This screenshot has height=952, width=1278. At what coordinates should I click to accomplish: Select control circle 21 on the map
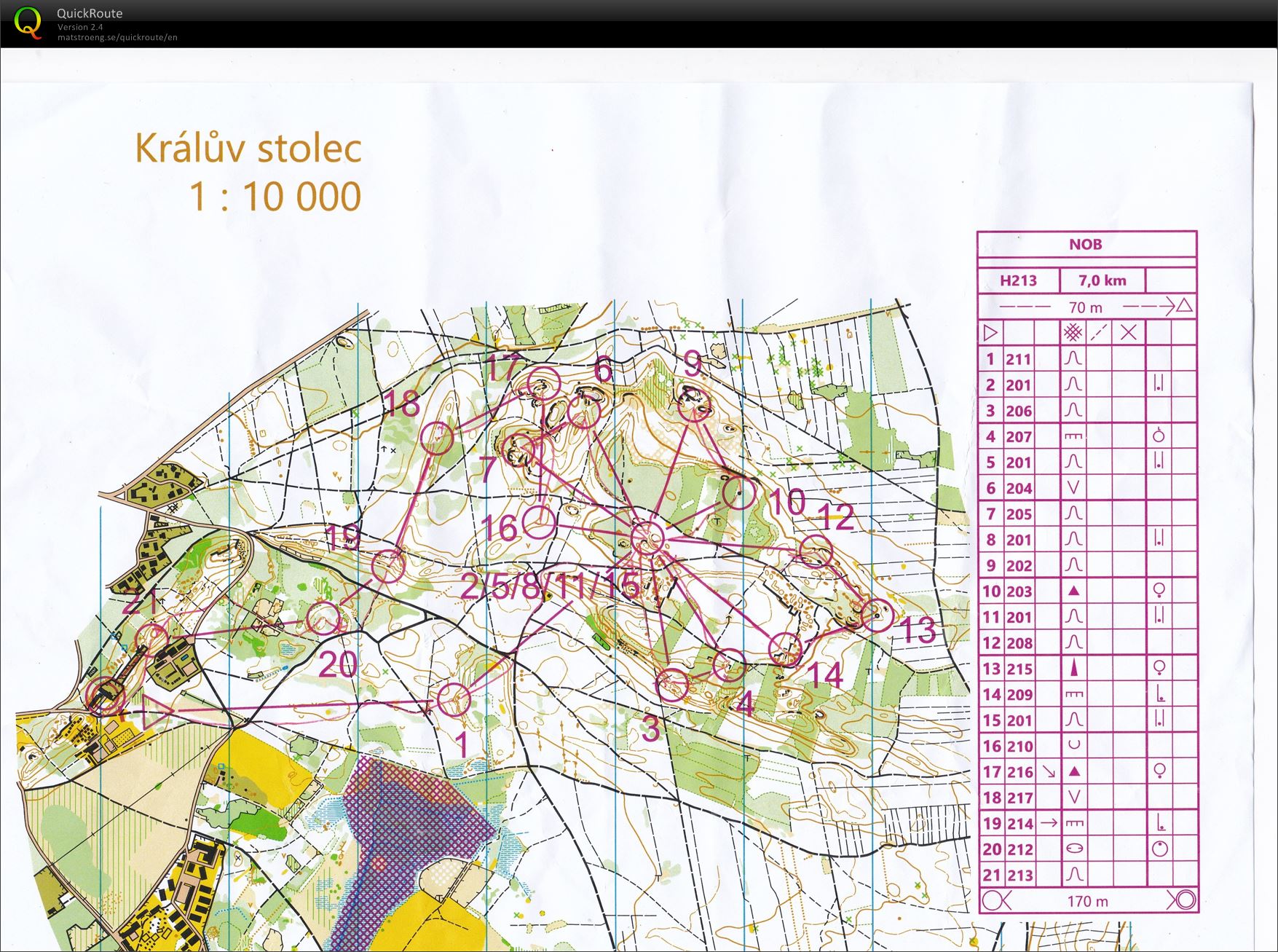[151, 640]
